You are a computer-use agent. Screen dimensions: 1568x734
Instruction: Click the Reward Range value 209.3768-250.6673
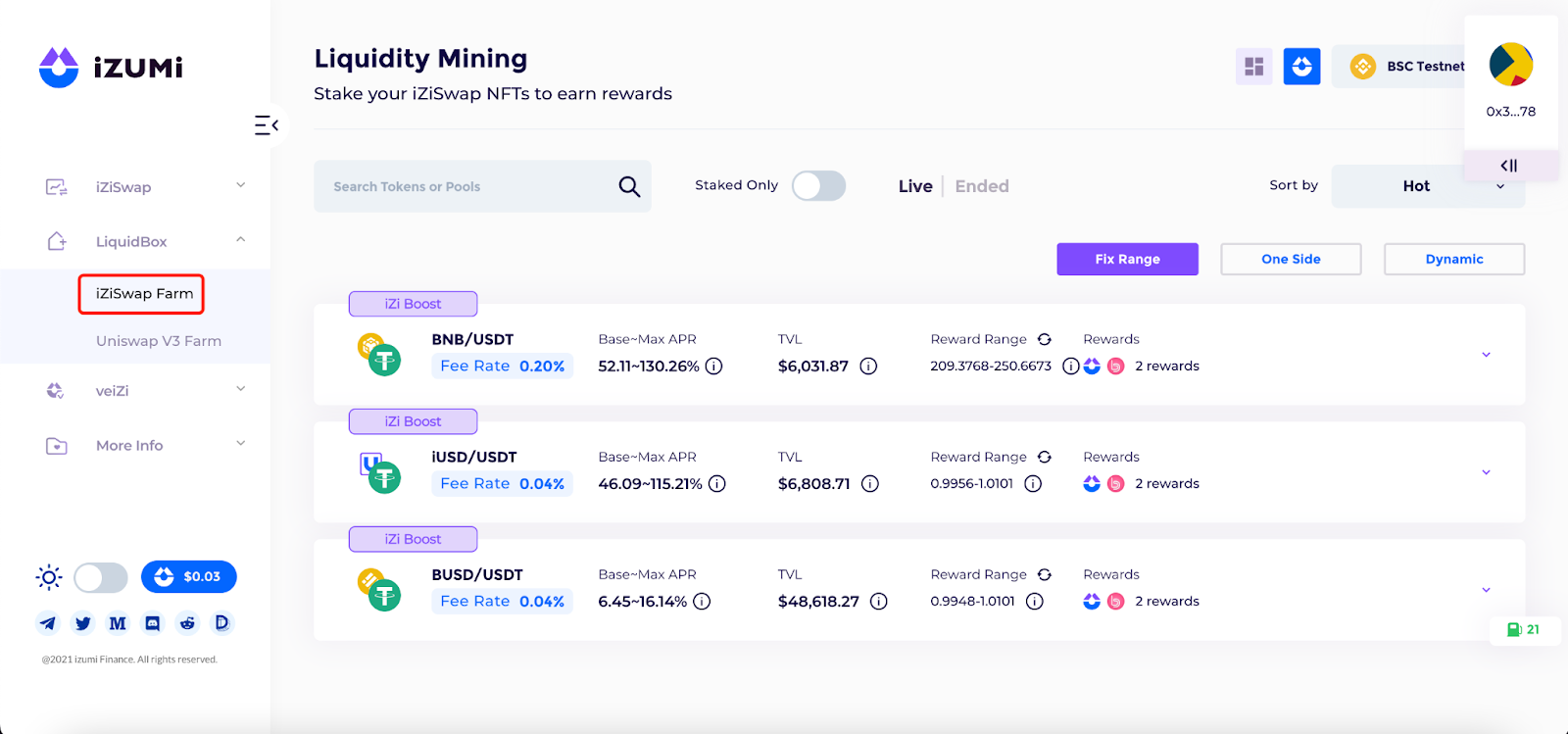pos(991,366)
